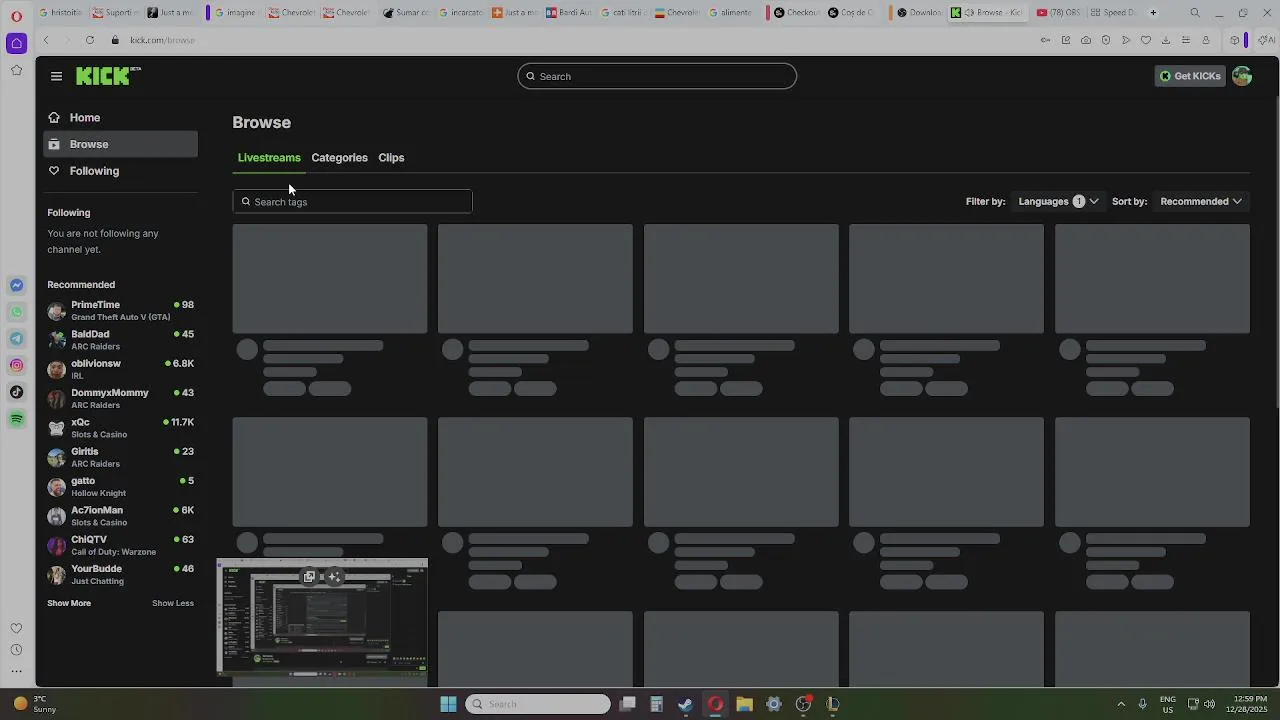Open WhatsApp in Opera sidebar
The width and height of the screenshot is (1280, 720).
click(x=16, y=312)
